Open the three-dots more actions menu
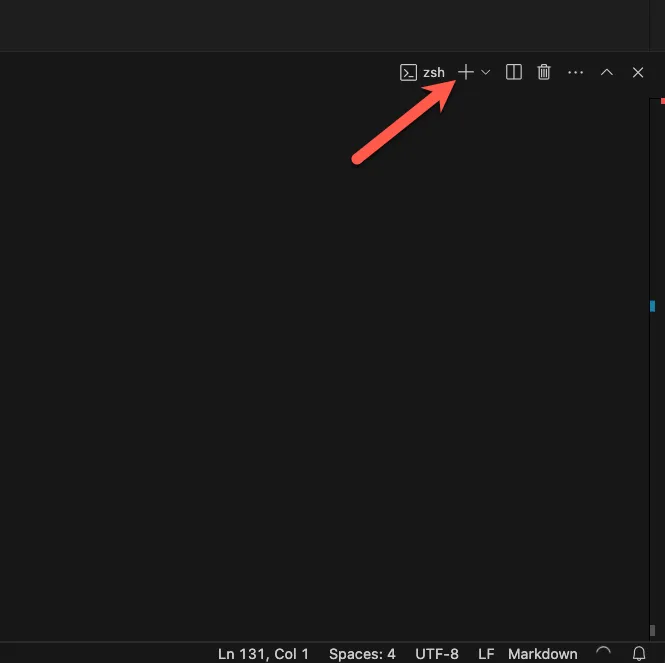 (x=575, y=72)
